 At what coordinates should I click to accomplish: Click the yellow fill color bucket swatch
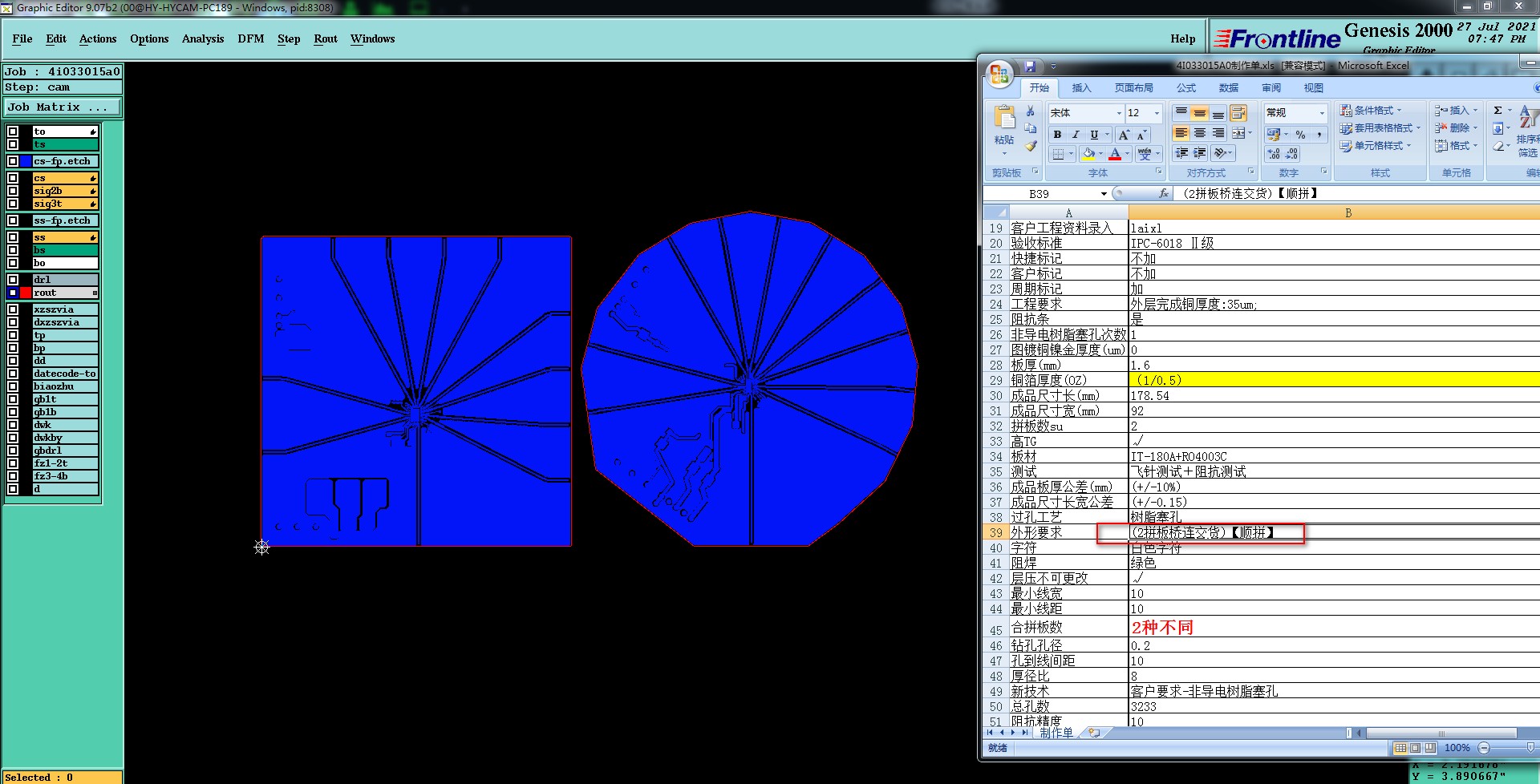[1088, 154]
